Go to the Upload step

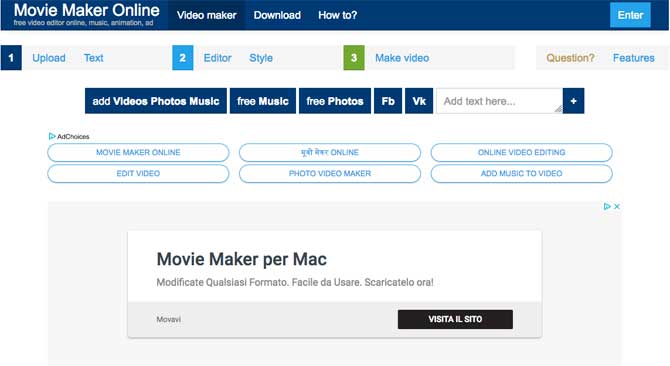click(49, 58)
